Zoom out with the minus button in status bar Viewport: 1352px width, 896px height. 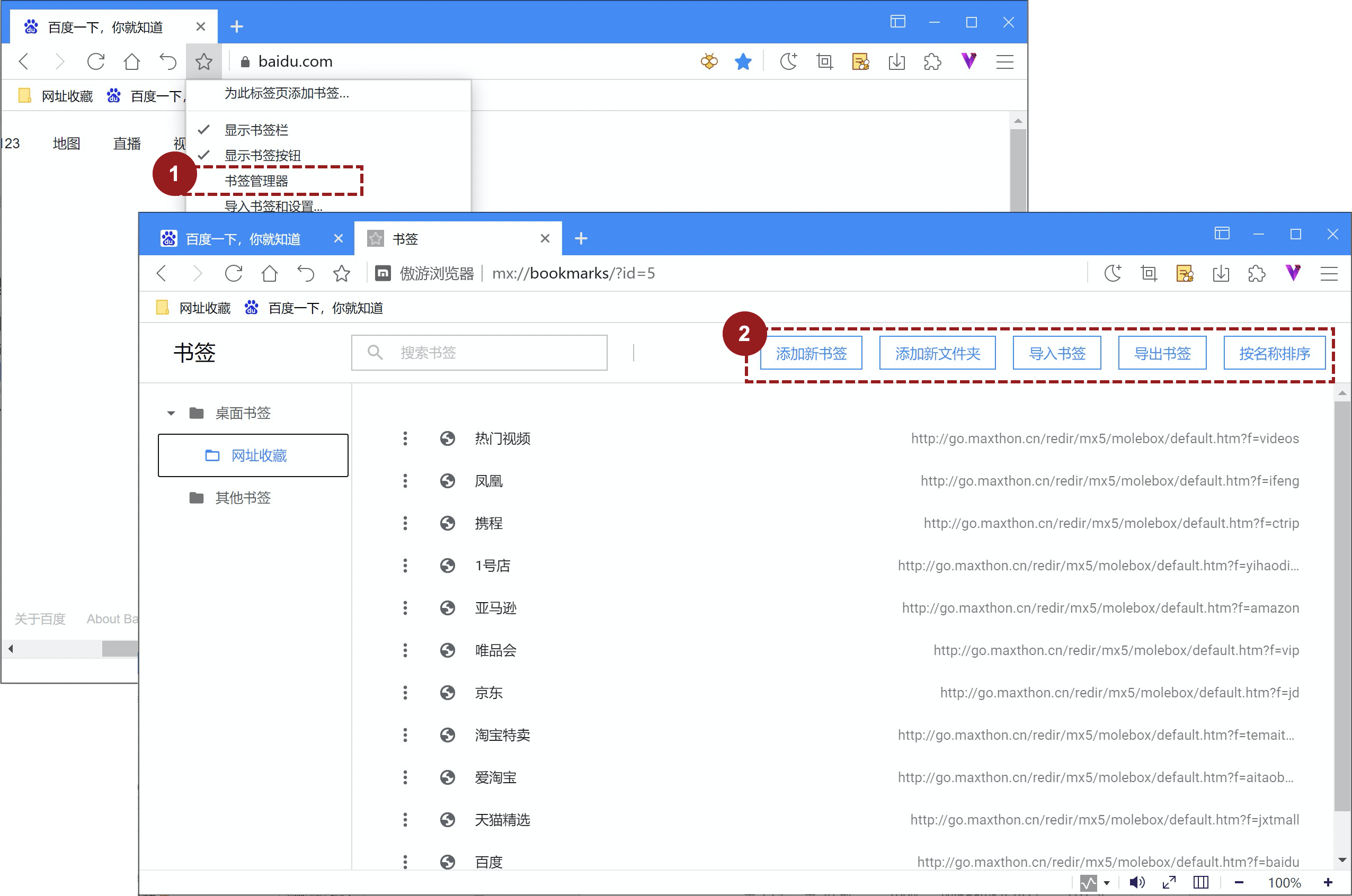(1239, 883)
